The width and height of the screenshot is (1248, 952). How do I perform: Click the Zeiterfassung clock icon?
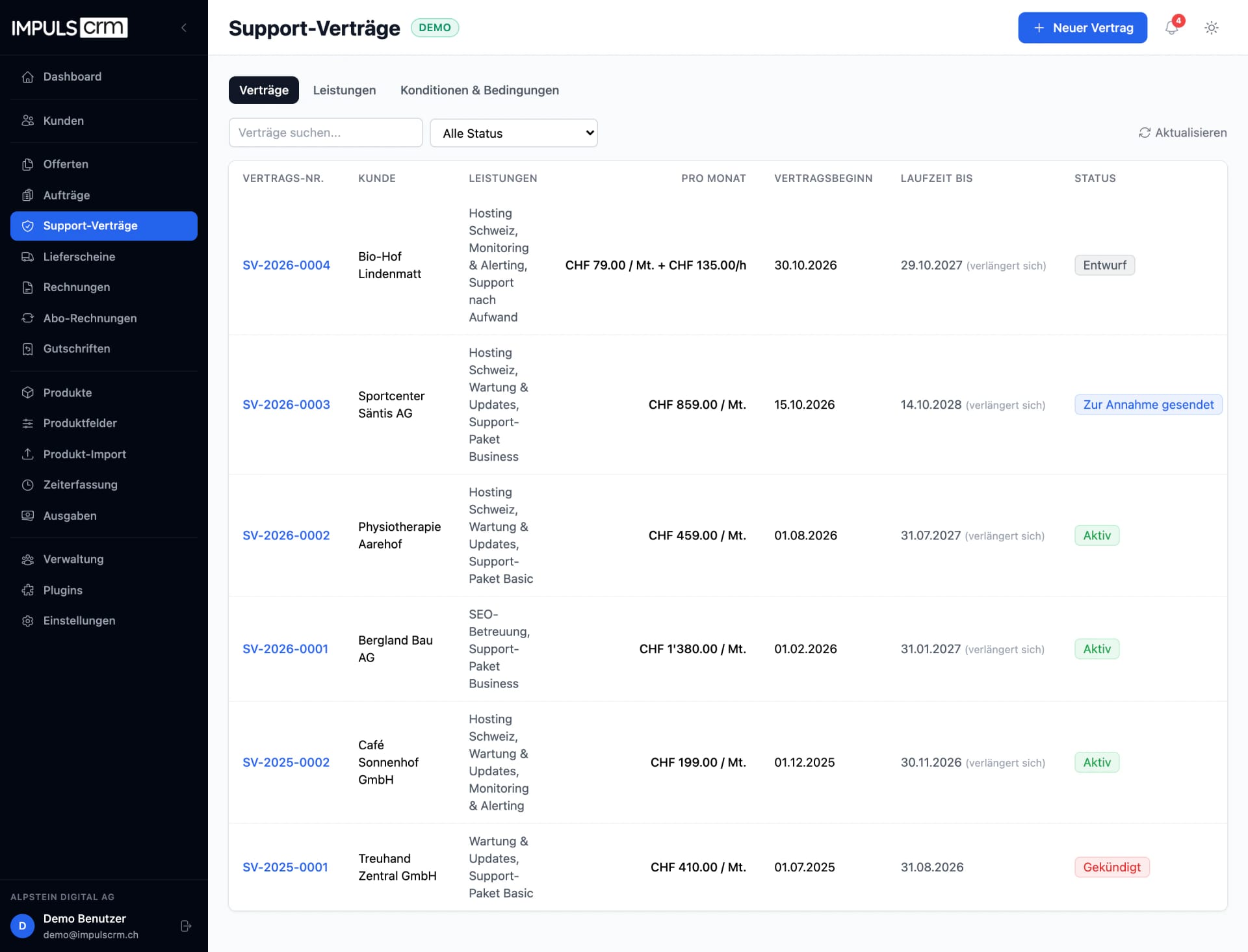(27, 485)
